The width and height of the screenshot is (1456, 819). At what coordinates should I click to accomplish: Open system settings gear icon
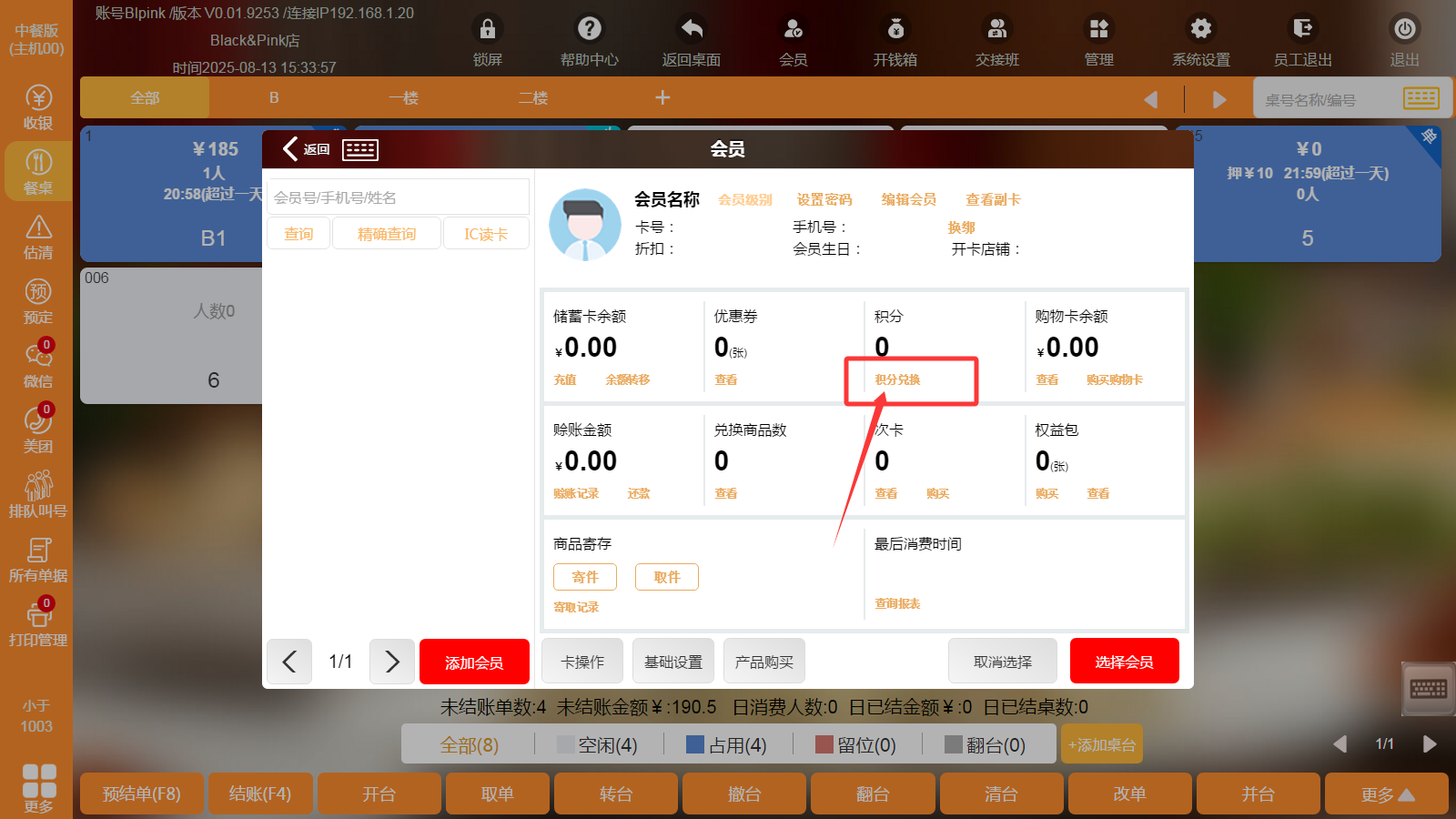(1201, 30)
